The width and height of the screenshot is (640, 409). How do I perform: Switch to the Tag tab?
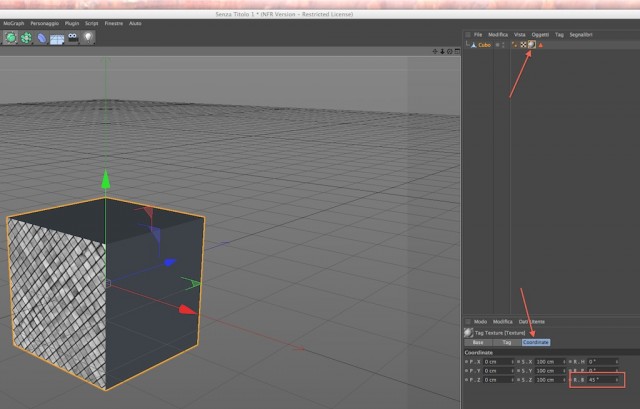[507, 342]
